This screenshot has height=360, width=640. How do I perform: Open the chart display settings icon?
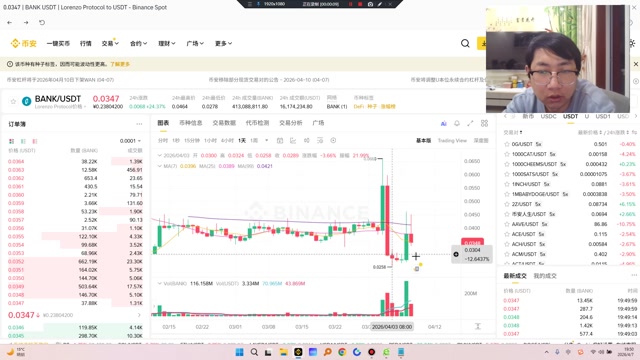(320, 140)
